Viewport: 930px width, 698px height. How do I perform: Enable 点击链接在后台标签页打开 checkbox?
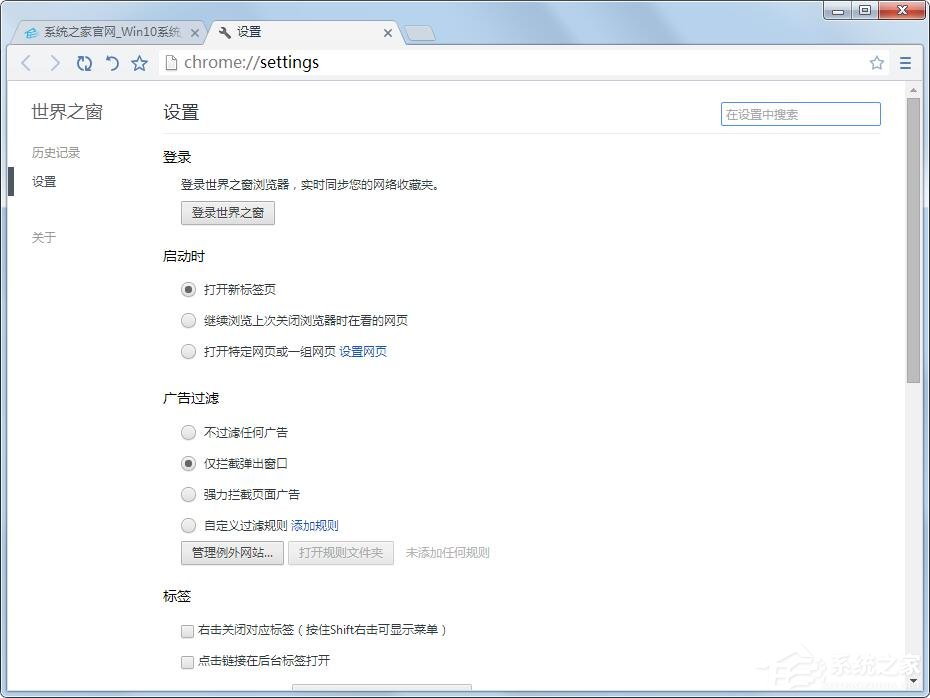(187, 661)
